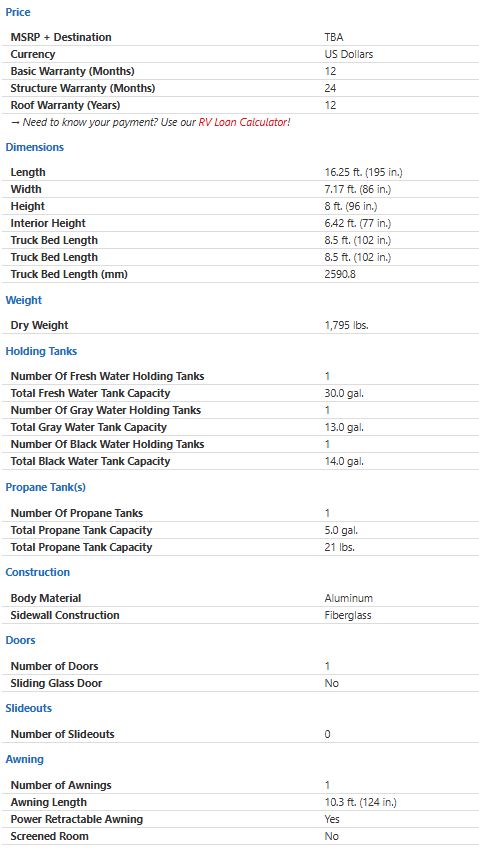Select the Awning section heading
The height and width of the screenshot is (849, 479).
pos(24,759)
